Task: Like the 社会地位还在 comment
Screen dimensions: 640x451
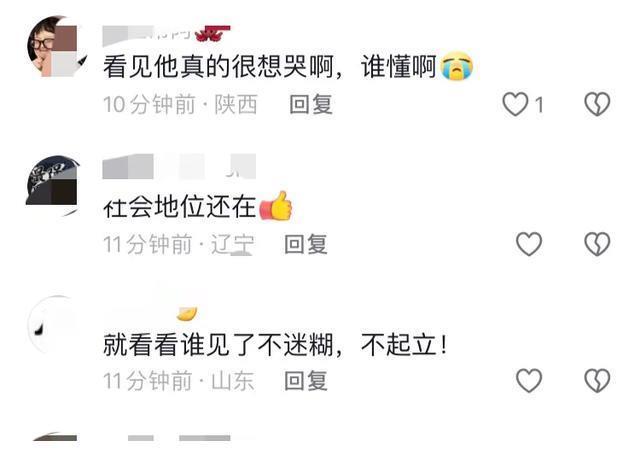Action: point(529,244)
